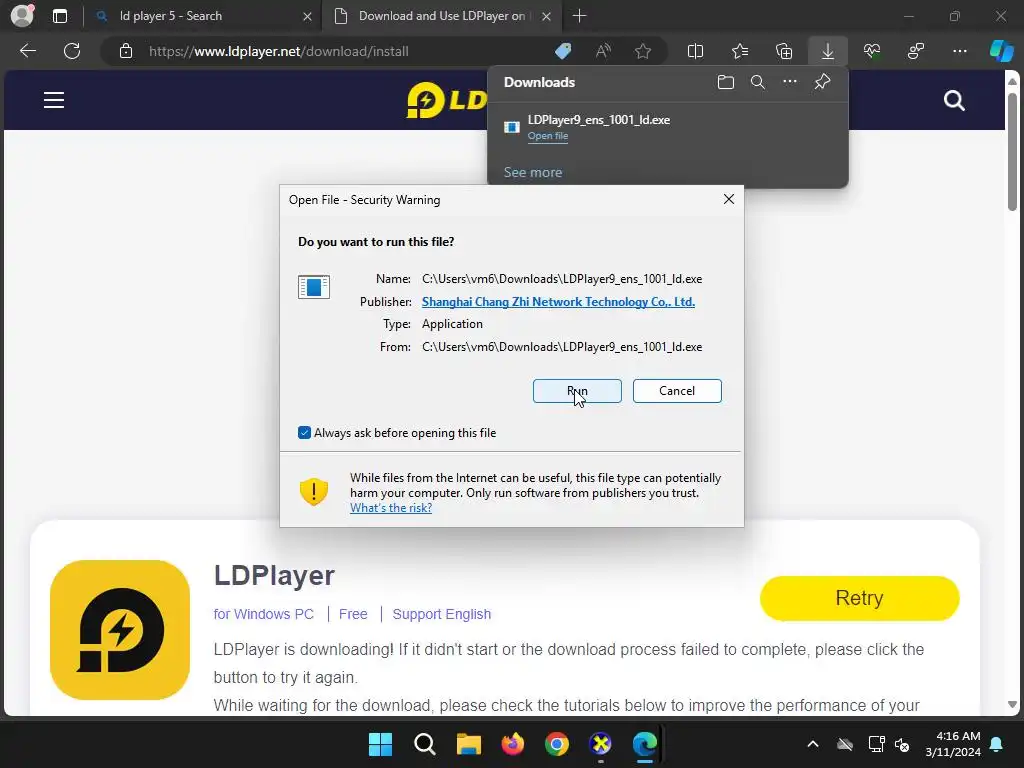This screenshot has width=1024, height=768.
Task: Open Edge Settings and more menu
Action: click(959, 51)
